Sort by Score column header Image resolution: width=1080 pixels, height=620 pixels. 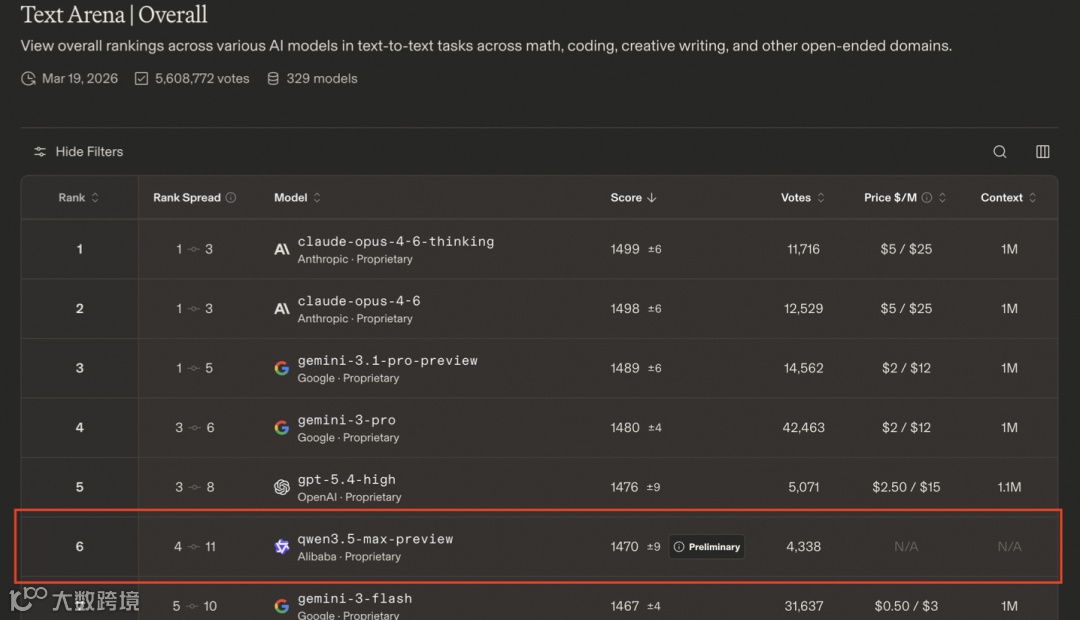633,198
